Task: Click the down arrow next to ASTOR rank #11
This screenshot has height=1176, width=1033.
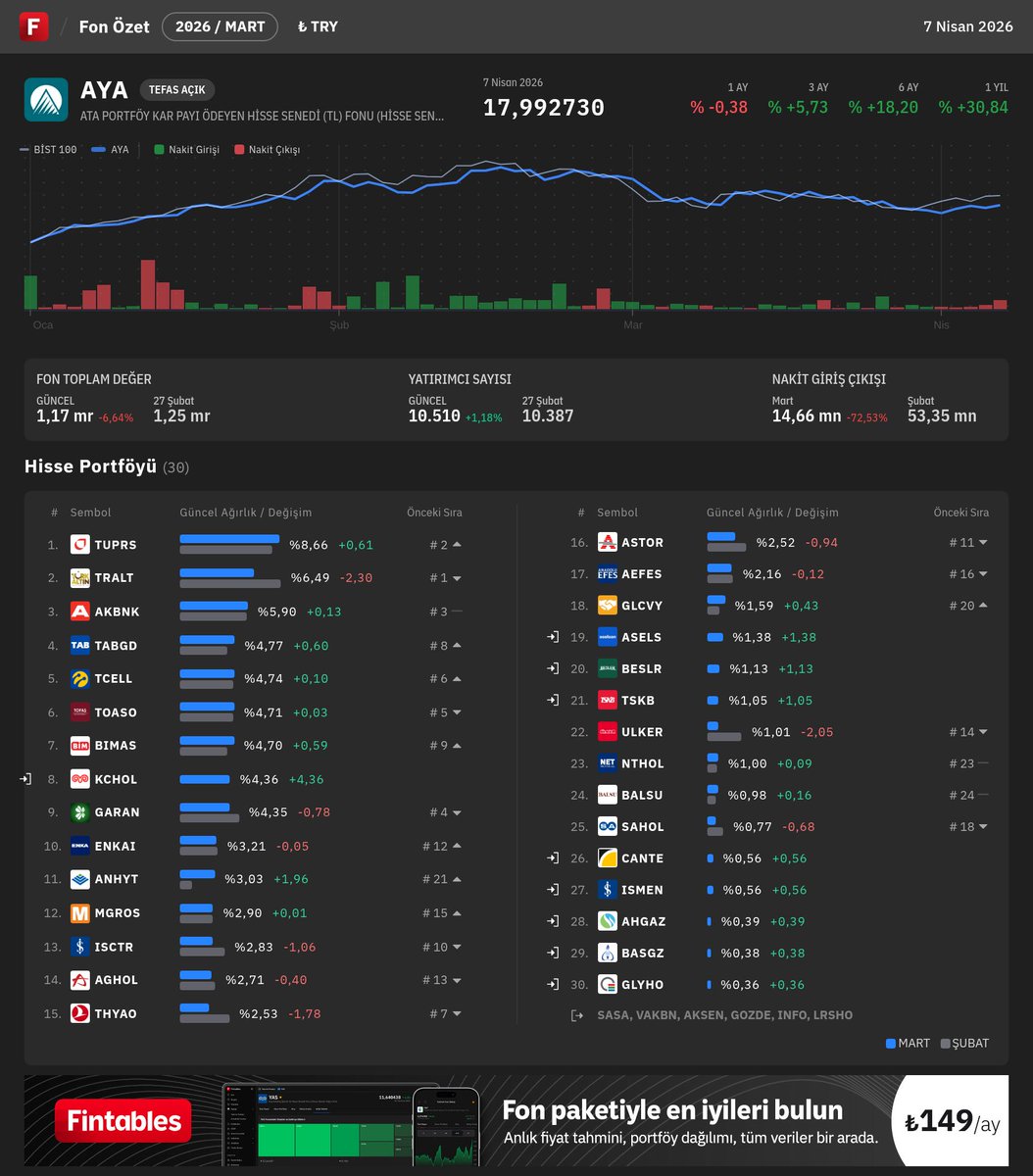Action: [983, 542]
